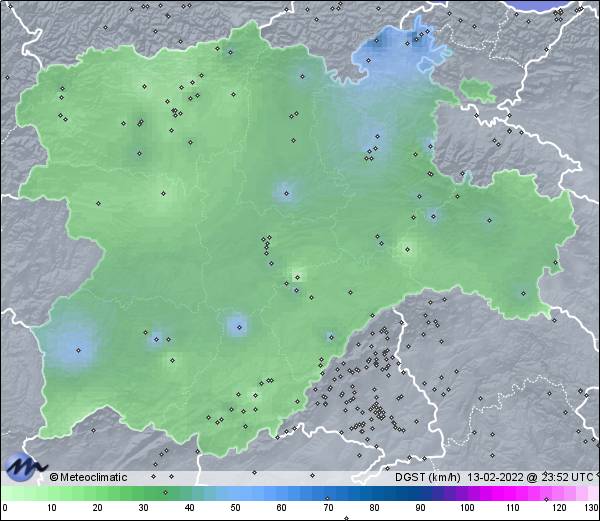Select the station marker on the green legend bar
600x521 pixels.
point(165,492)
